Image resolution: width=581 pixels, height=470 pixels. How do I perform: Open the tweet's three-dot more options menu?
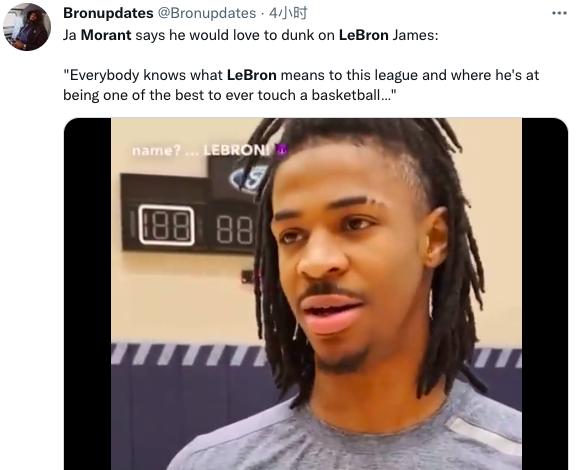(x=559, y=13)
